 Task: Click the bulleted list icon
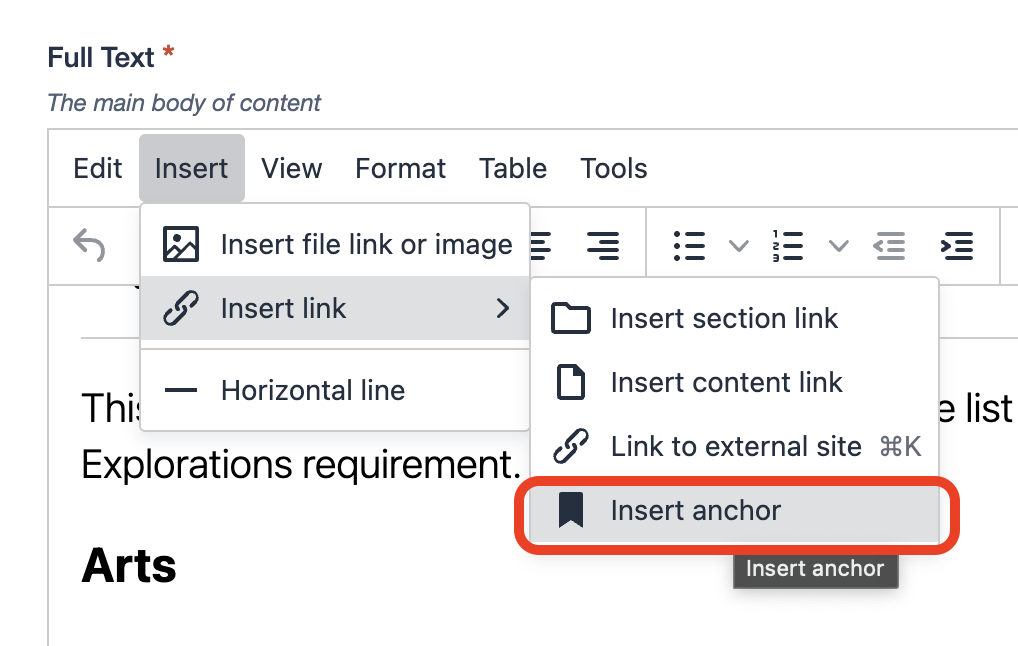(x=689, y=245)
